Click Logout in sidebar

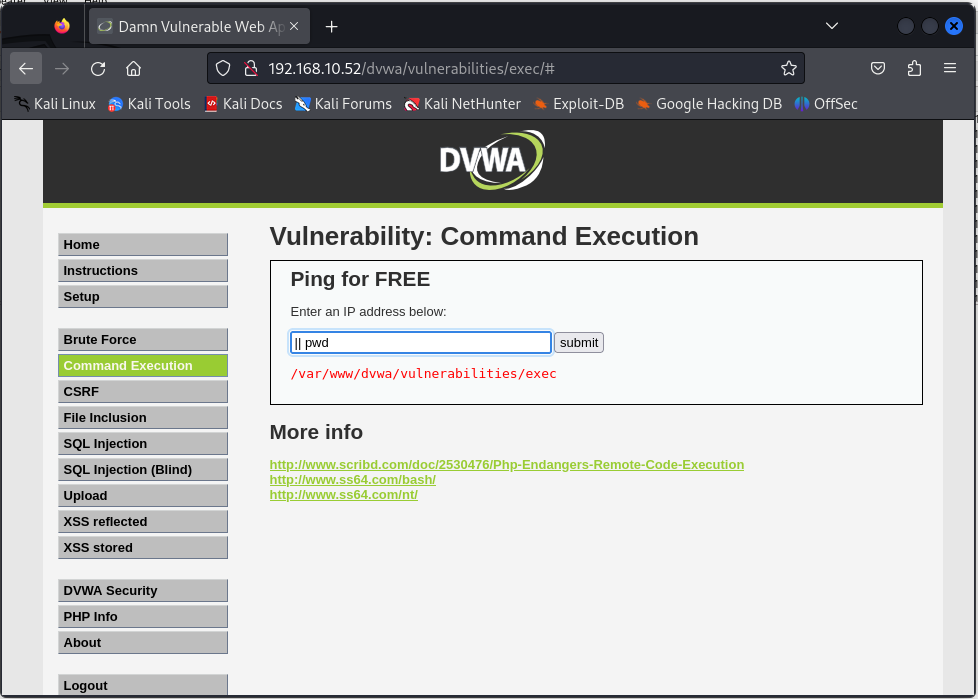143,685
